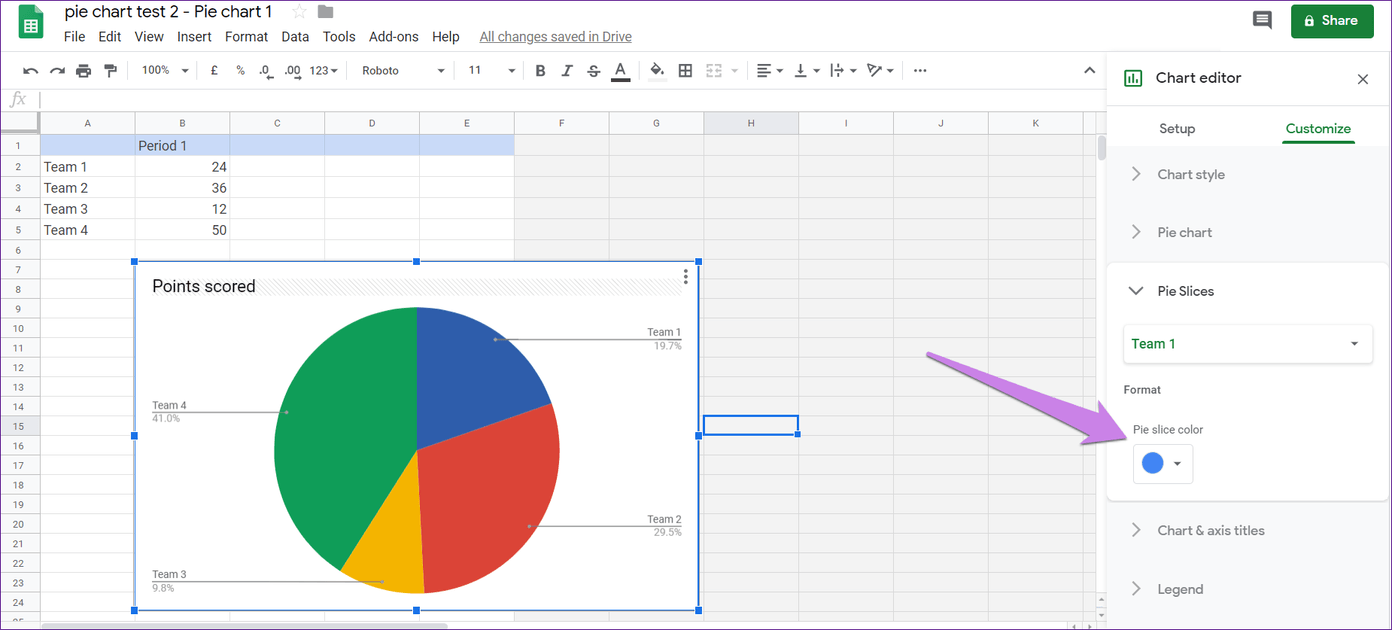
Task: Select column H header
Action: point(751,123)
